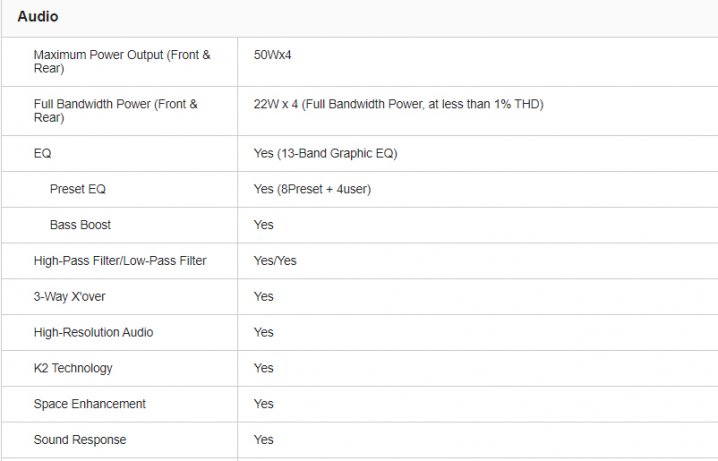Image resolution: width=718 pixels, height=461 pixels.
Task: Select the 8Preset + 4user value
Action: coord(312,189)
